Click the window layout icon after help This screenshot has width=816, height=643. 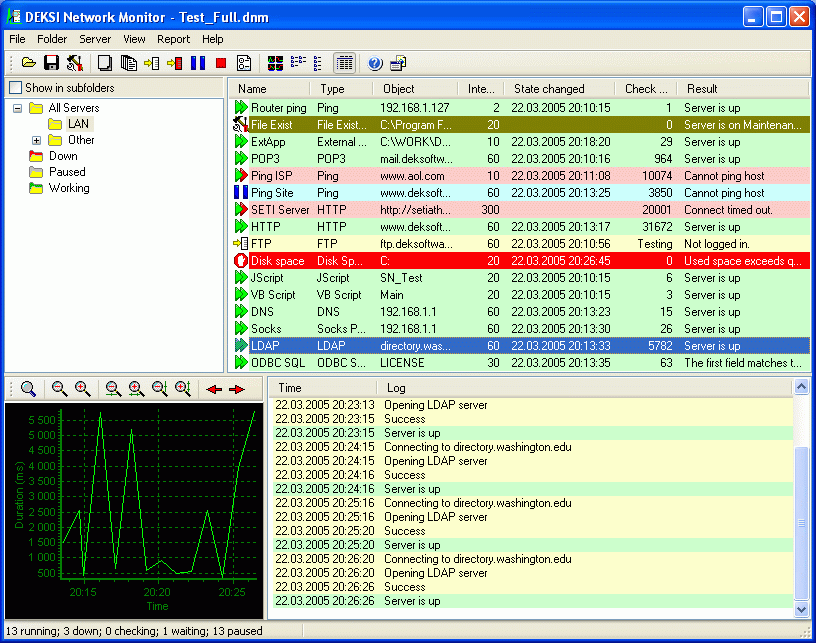click(x=398, y=63)
